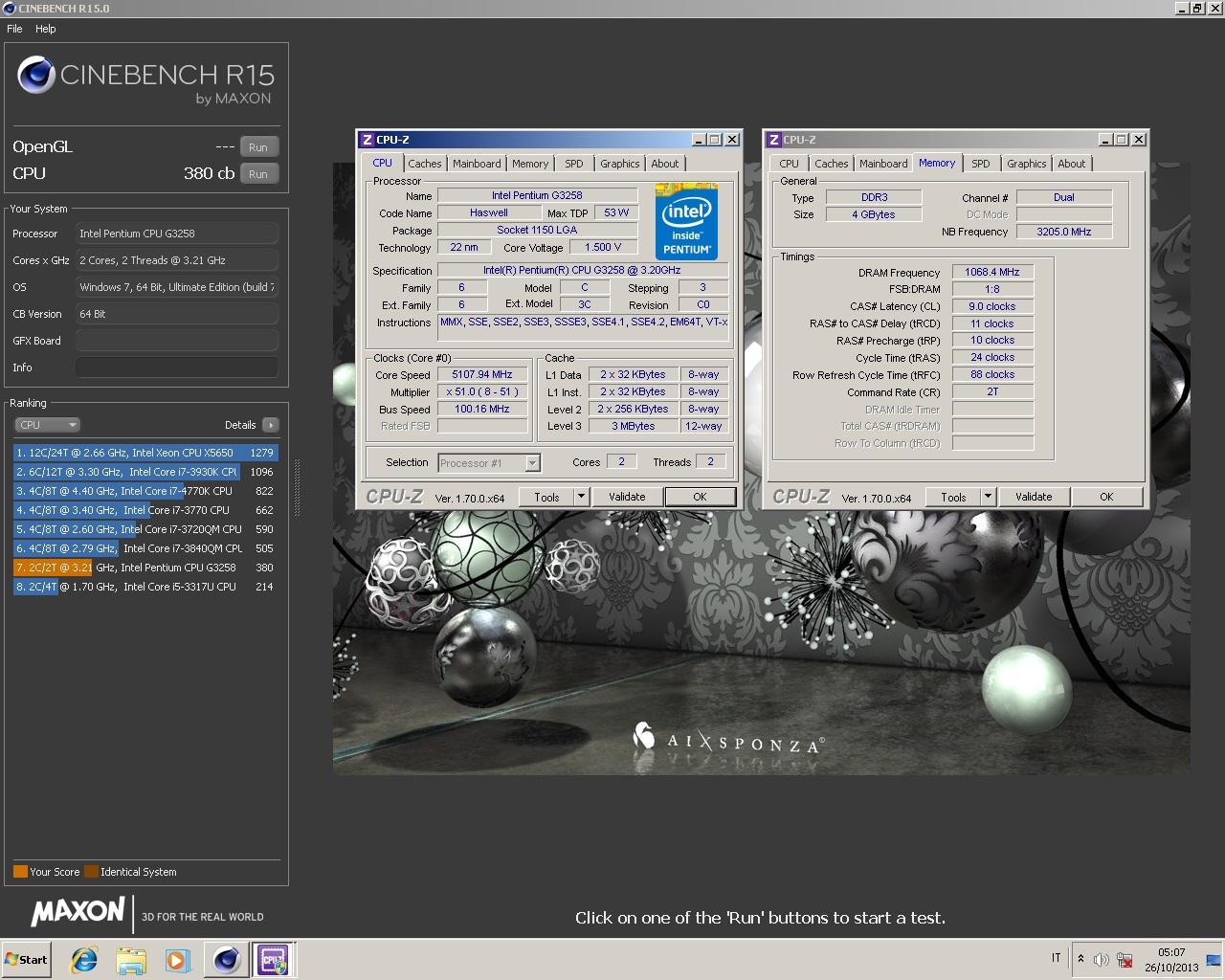Select ranking entry Core i7-3720QM

[145, 529]
